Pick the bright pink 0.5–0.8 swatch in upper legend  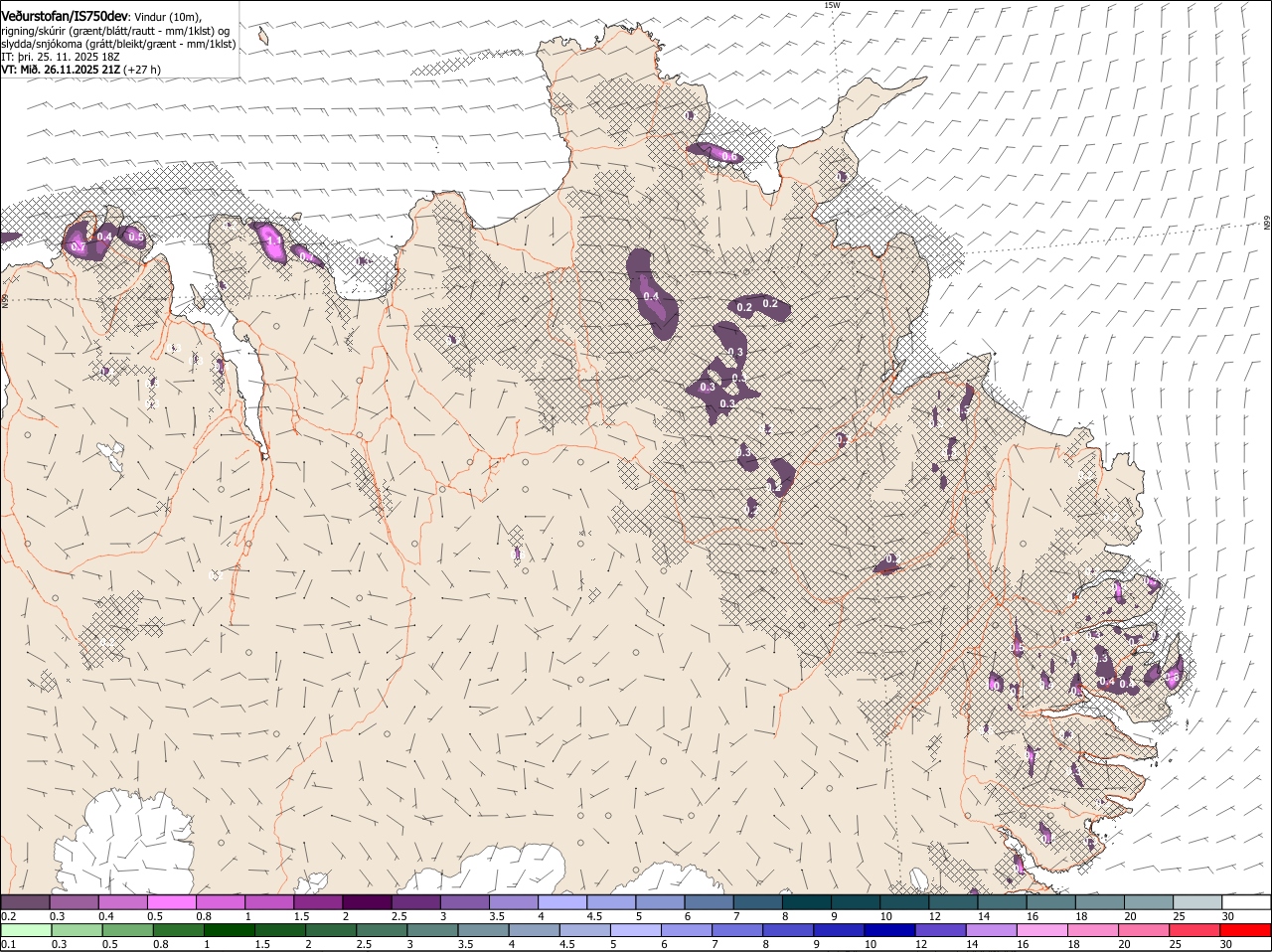(172, 901)
